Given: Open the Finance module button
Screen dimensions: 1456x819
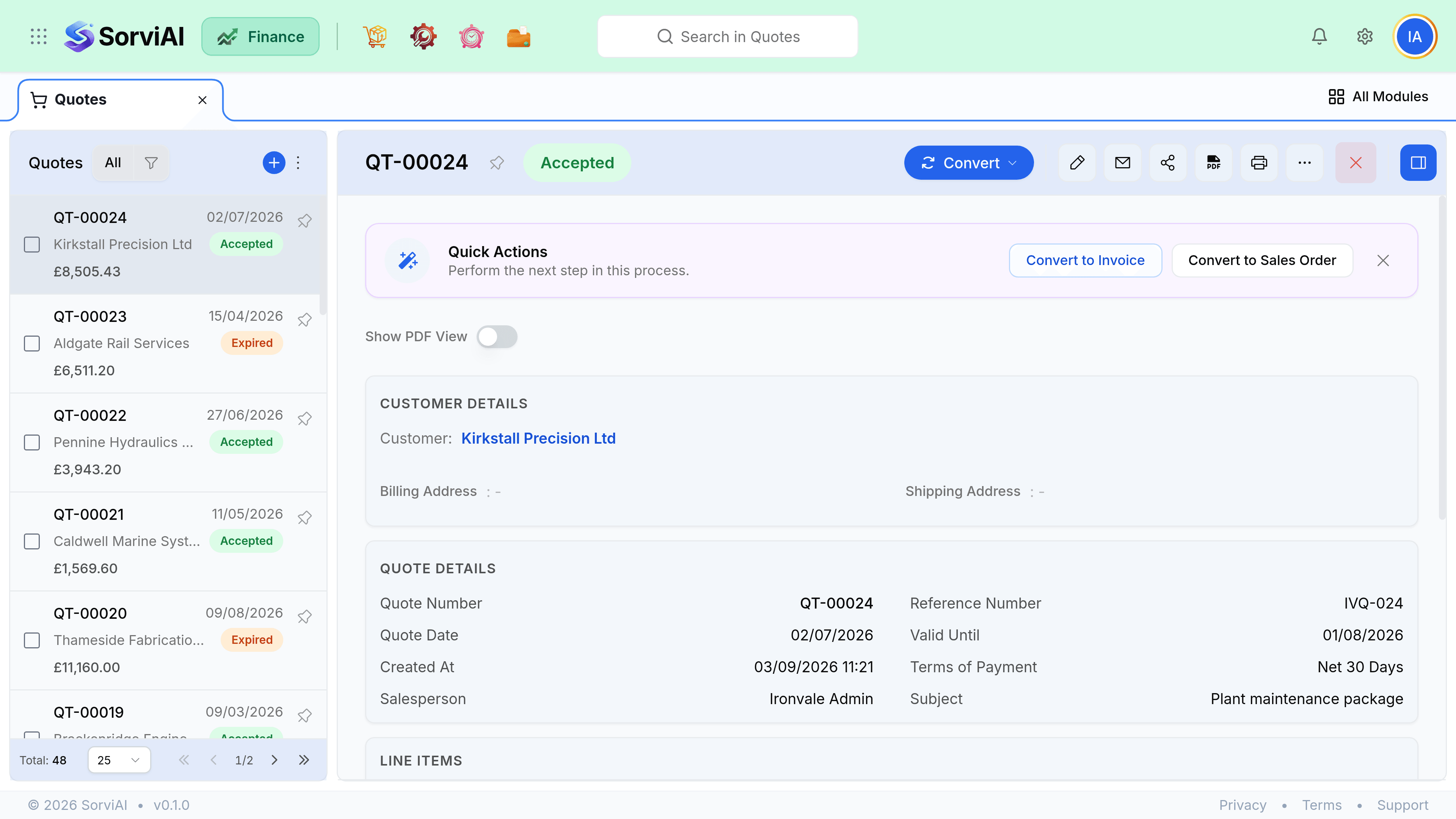Looking at the screenshot, I should [260, 37].
